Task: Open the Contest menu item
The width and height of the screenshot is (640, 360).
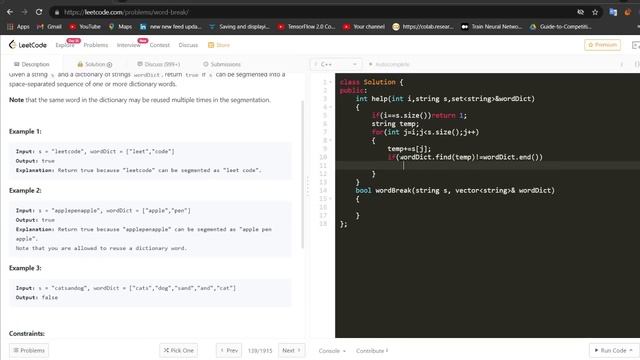Action: (160, 45)
